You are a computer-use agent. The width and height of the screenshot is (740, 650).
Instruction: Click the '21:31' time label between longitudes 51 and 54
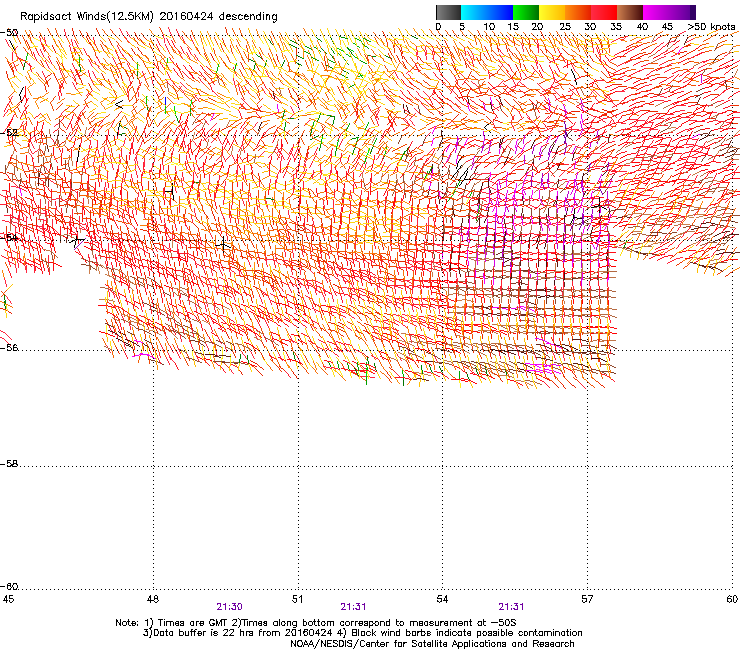(353, 607)
